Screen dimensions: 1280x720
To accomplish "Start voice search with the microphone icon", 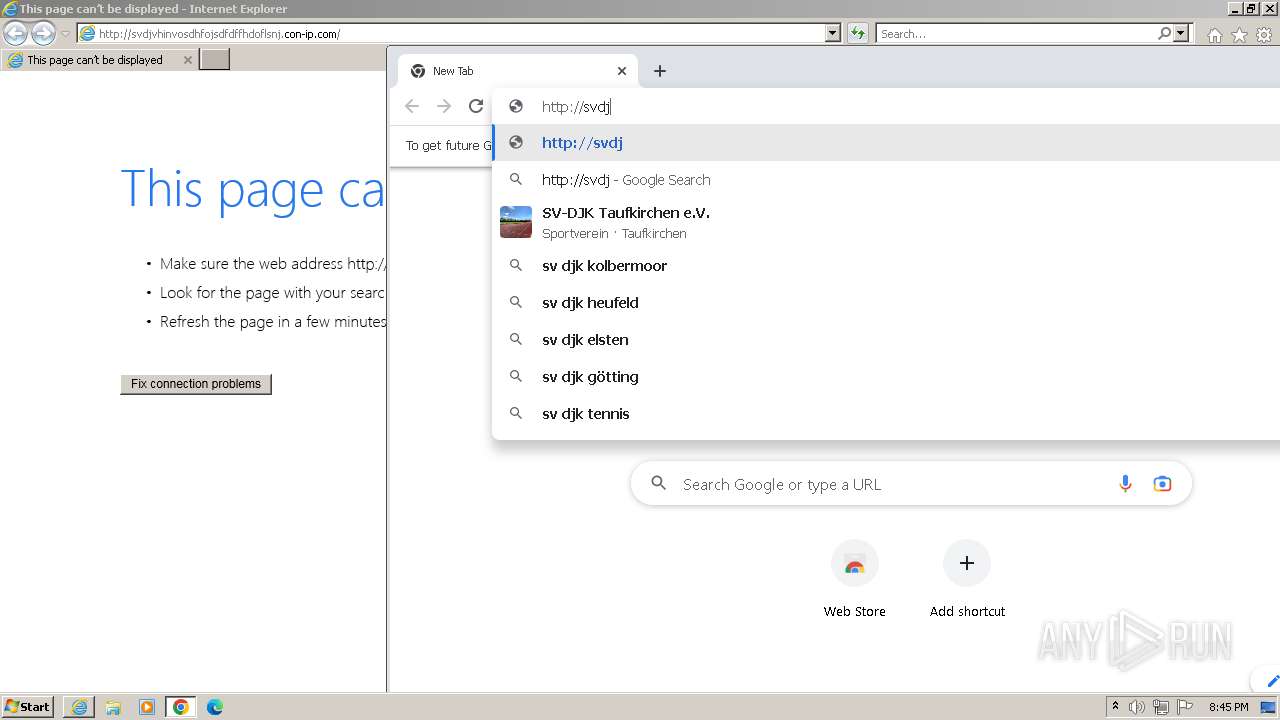I will 1125,484.
